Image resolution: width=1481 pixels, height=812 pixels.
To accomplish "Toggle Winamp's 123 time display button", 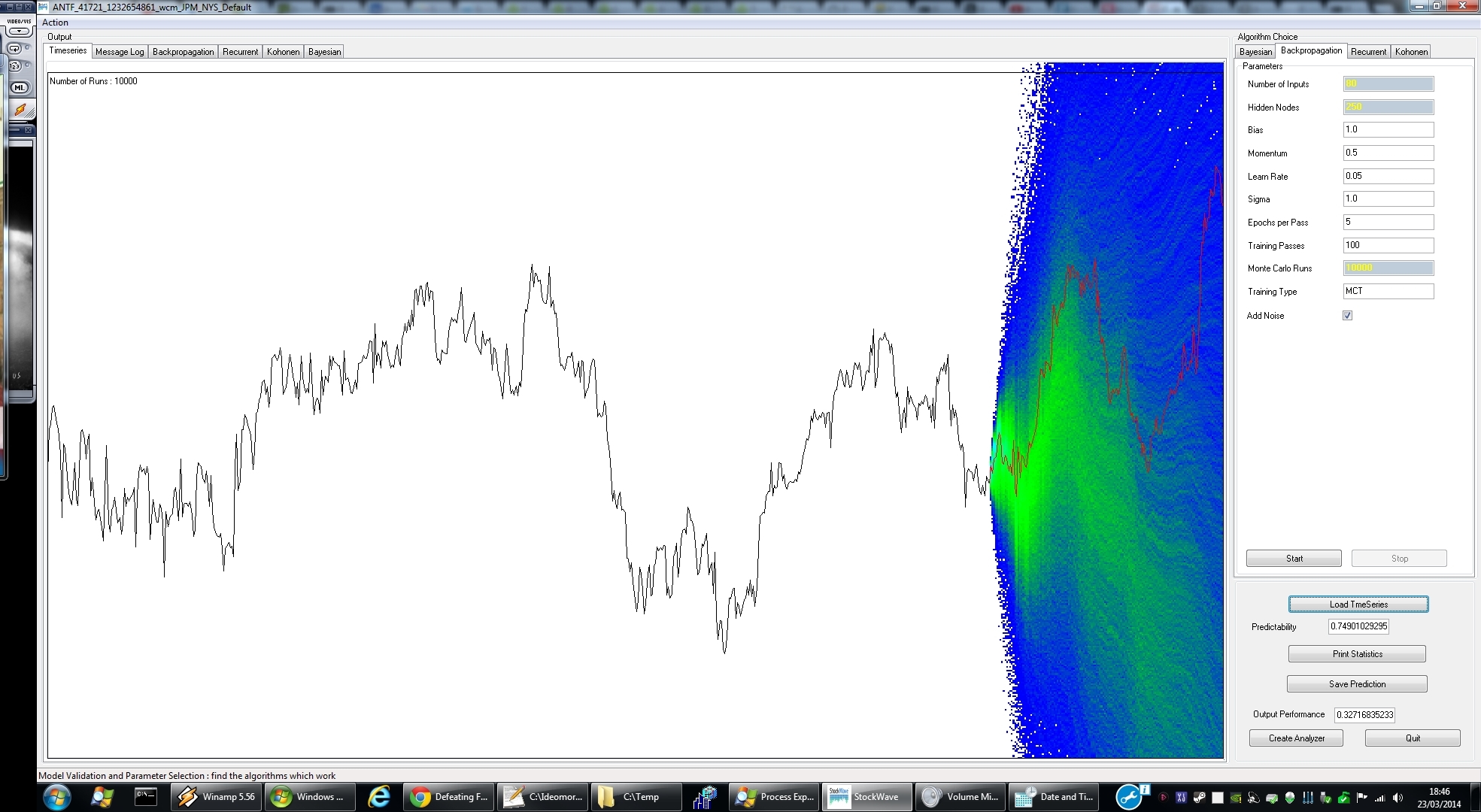I will [x=14, y=65].
